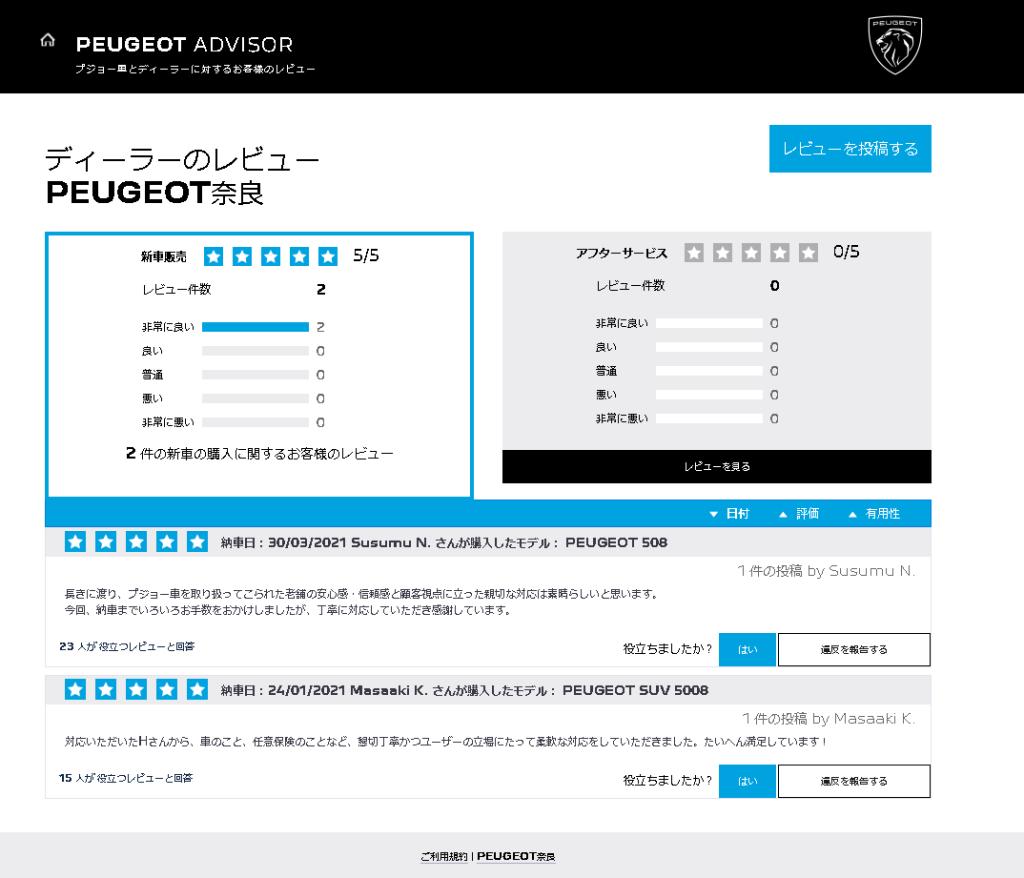Sort reviews by 評価

[x=799, y=514]
